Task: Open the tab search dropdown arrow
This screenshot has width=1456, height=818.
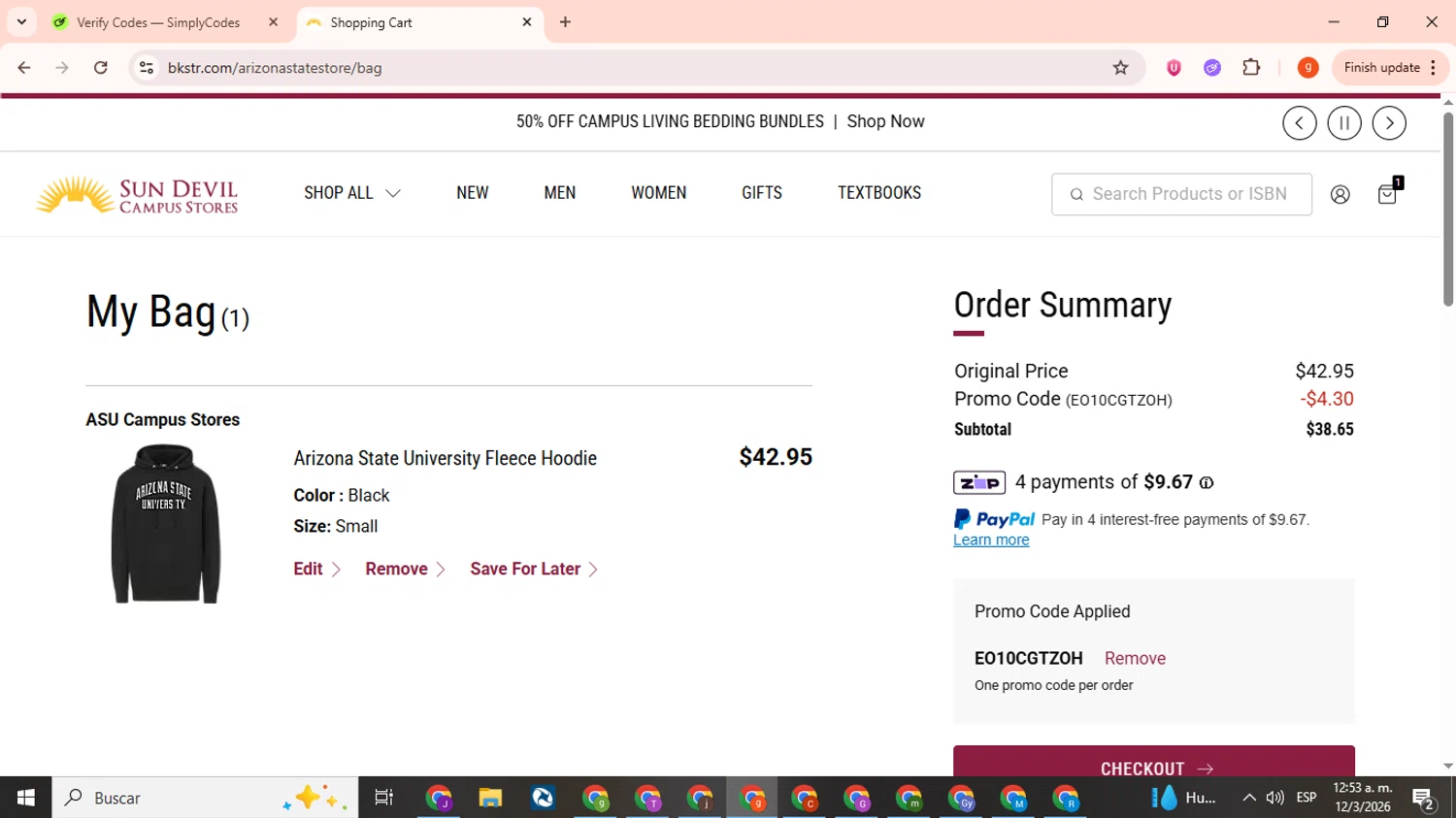Action: pos(21,21)
